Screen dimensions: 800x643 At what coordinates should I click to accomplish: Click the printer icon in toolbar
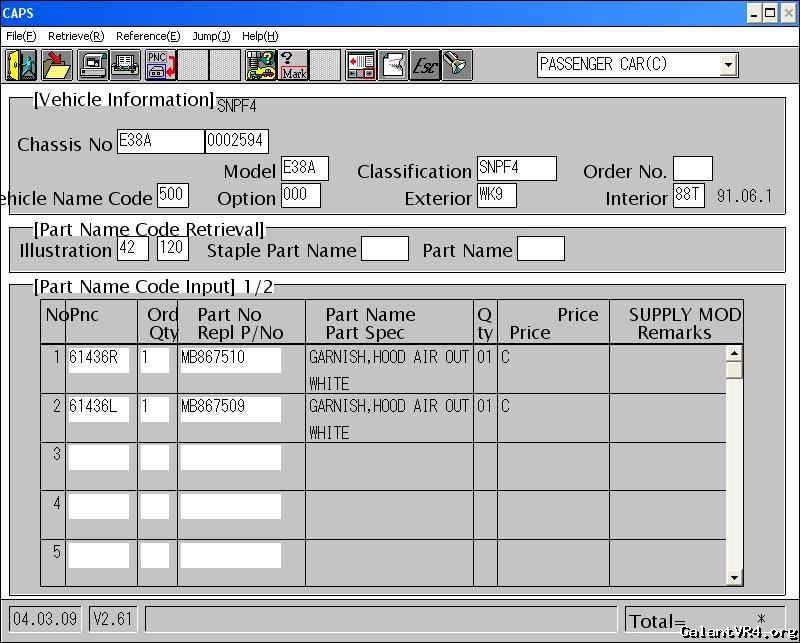click(x=125, y=65)
